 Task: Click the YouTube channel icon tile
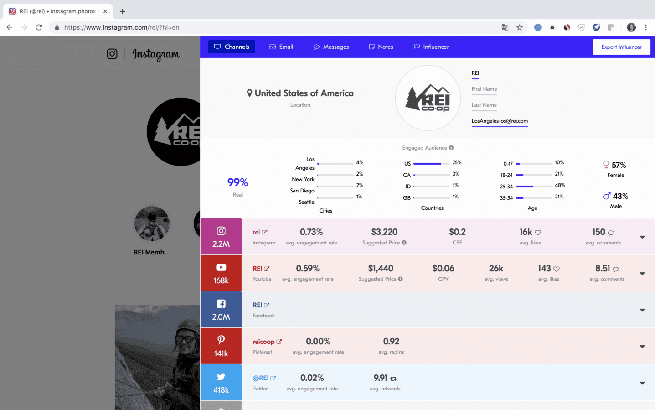pyautogui.click(x=220, y=273)
